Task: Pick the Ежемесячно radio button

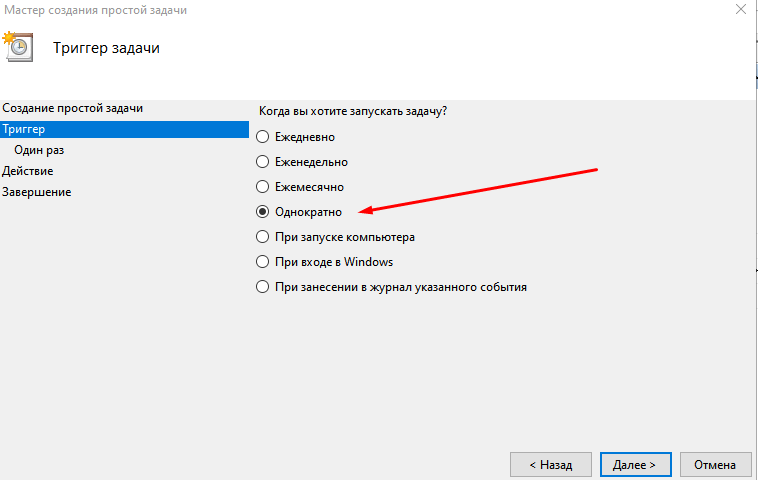Action: coord(263,186)
